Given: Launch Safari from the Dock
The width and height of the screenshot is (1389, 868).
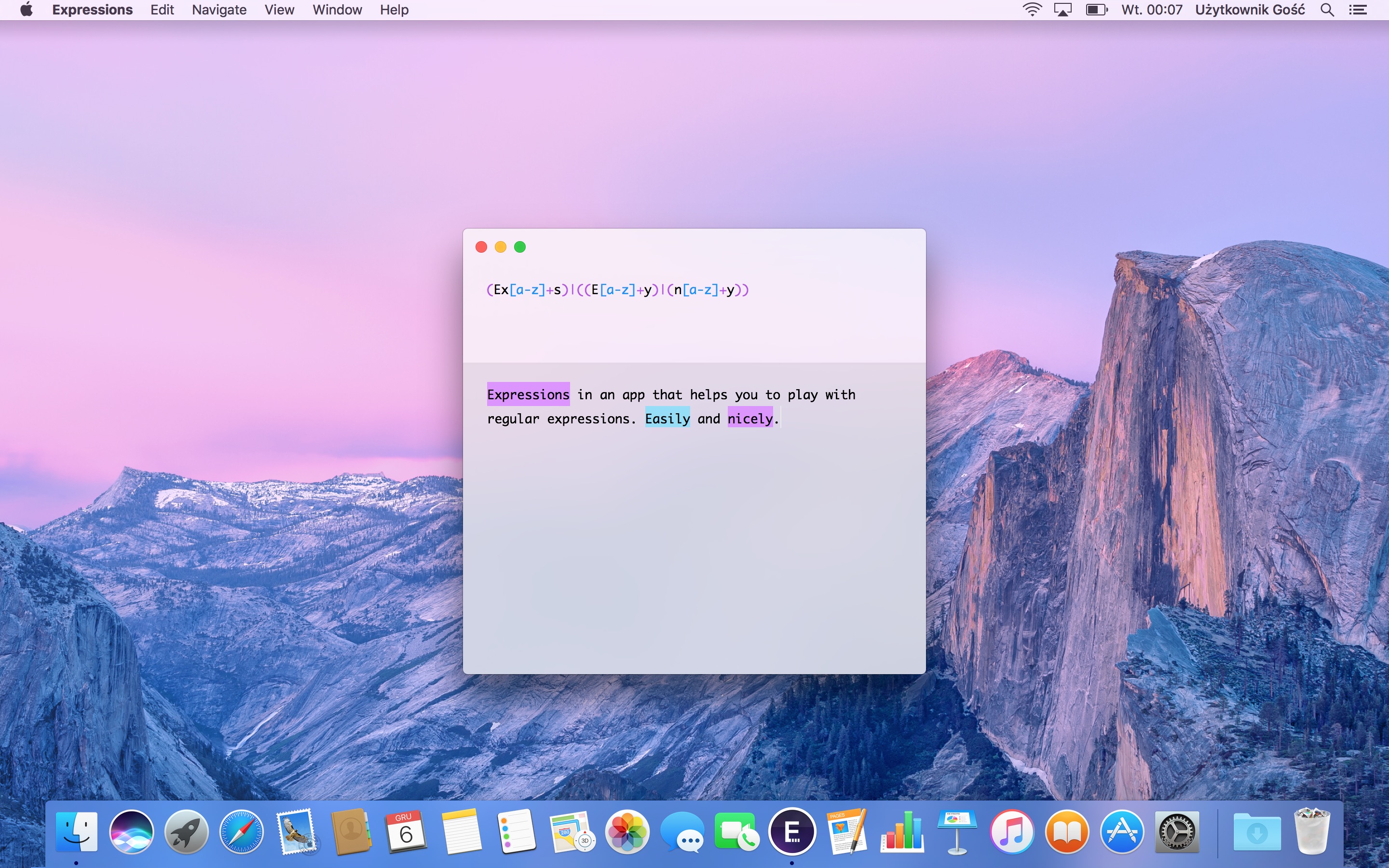Looking at the screenshot, I should click(242, 831).
